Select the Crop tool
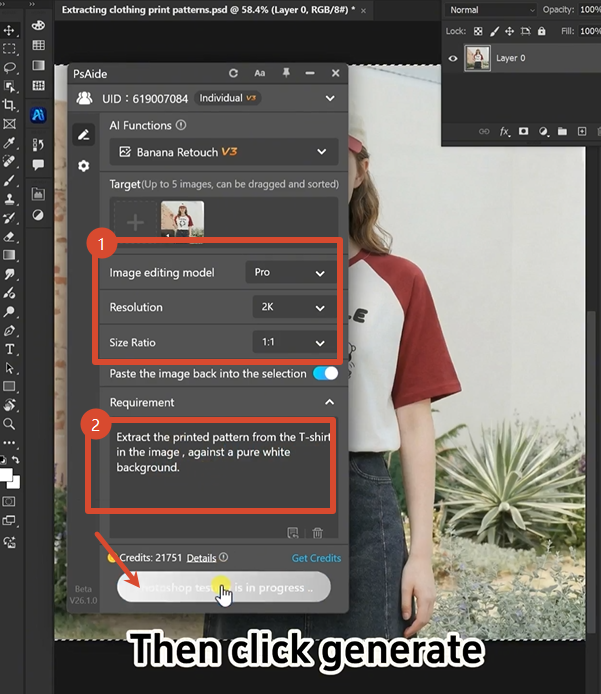601x694 pixels. 9,105
